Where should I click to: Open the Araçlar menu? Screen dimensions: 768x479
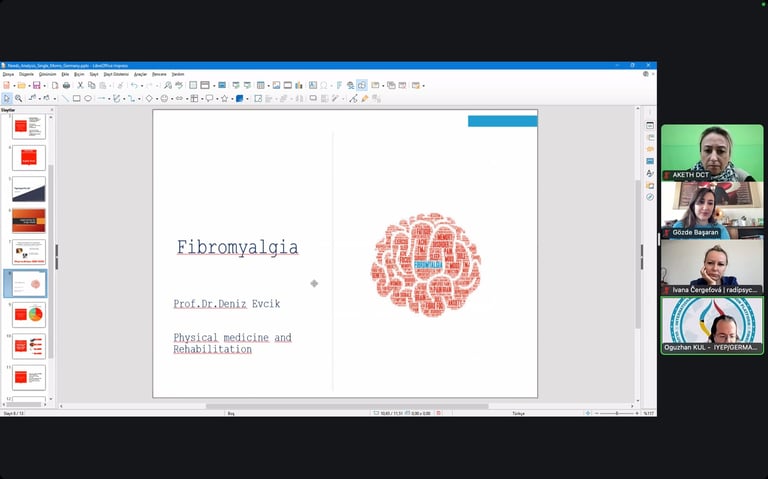pos(141,74)
